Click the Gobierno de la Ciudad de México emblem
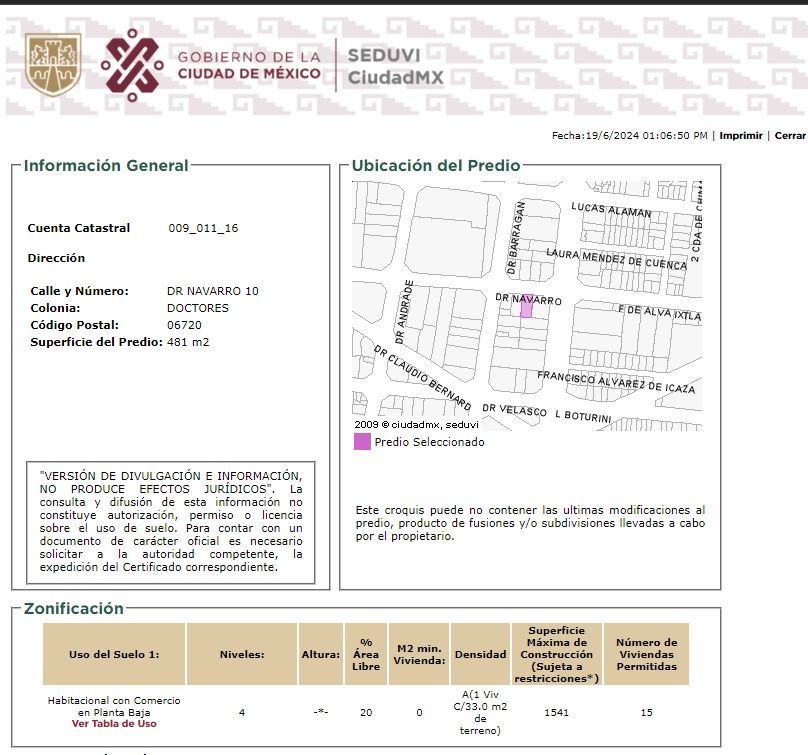The width and height of the screenshot is (808, 755). pyautogui.click(x=132, y=65)
